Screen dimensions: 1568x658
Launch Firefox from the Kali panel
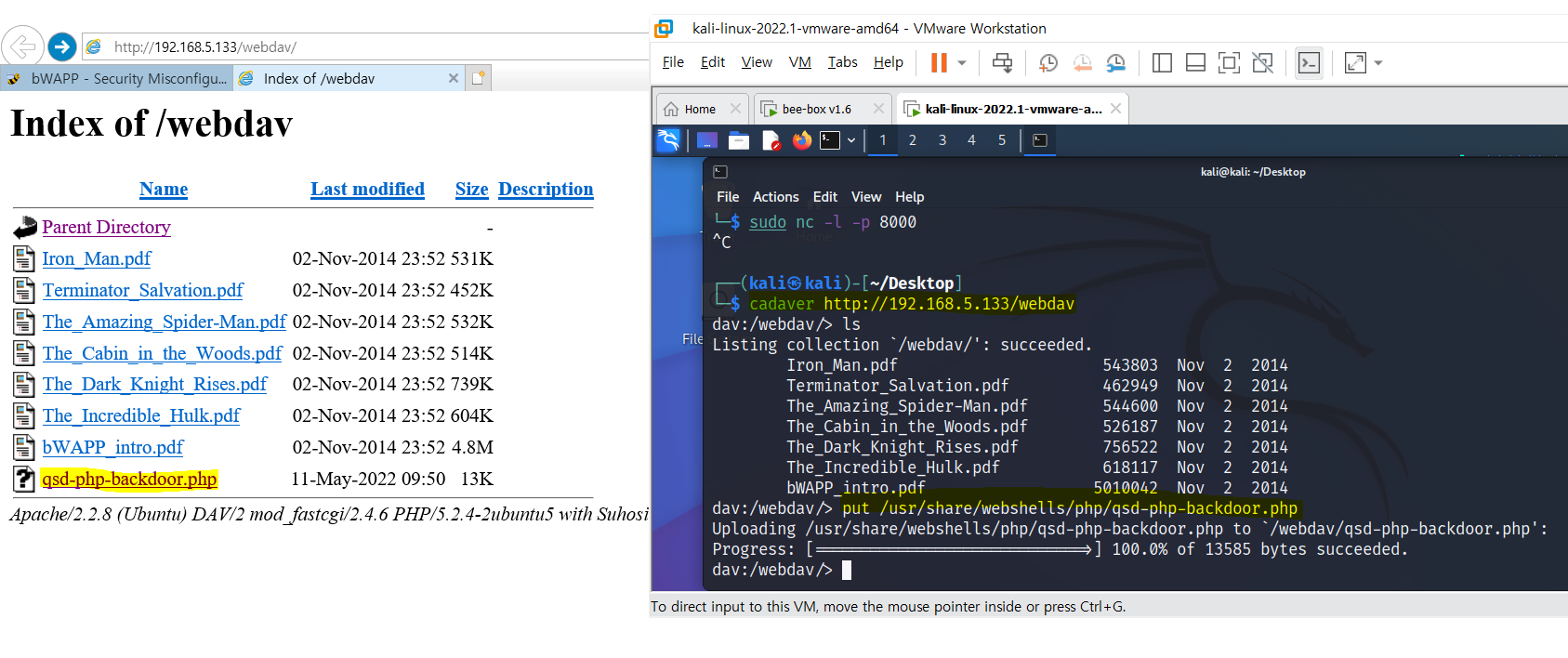802,140
